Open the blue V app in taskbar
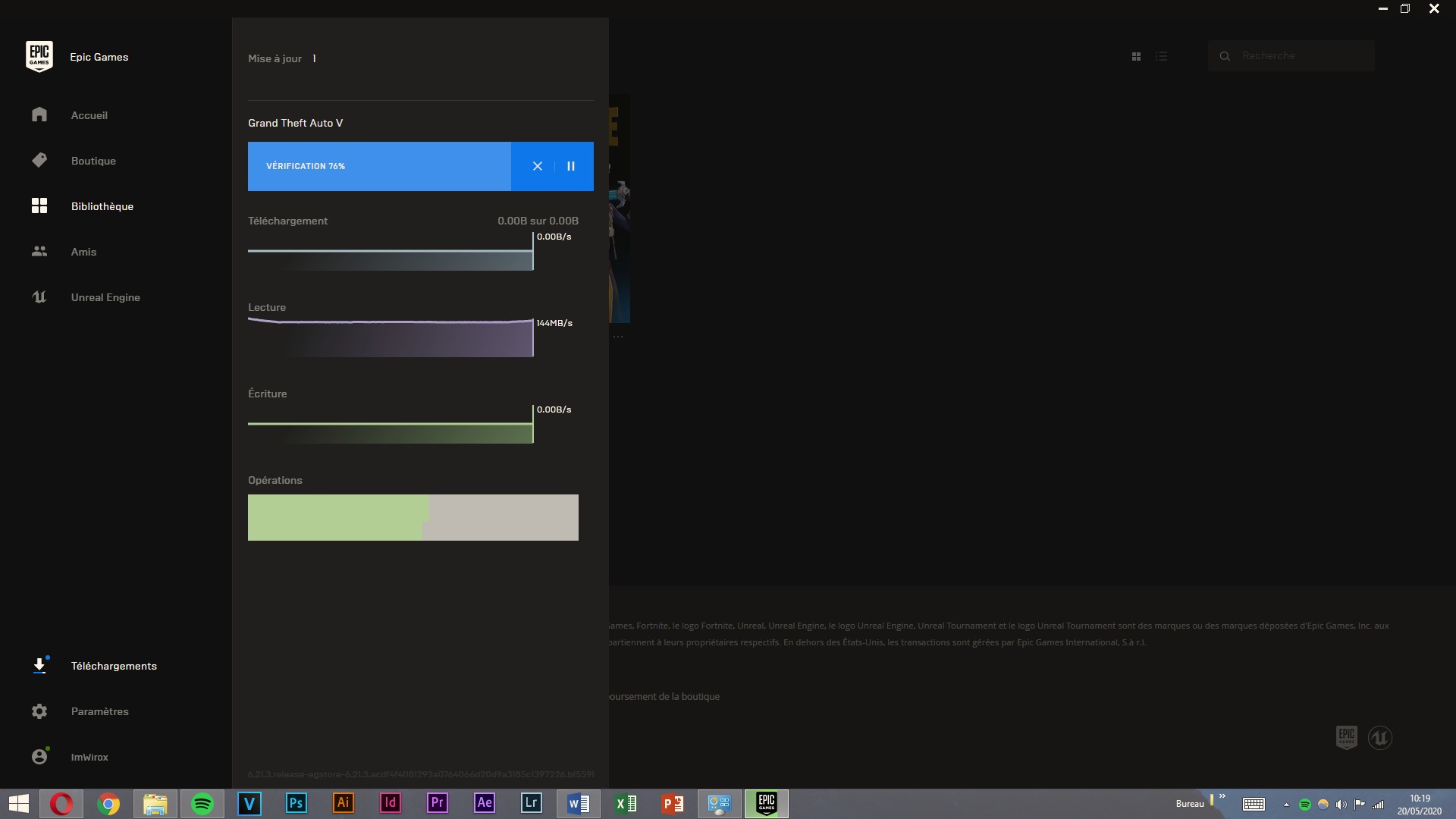This screenshot has width=1456, height=819. point(249,804)
